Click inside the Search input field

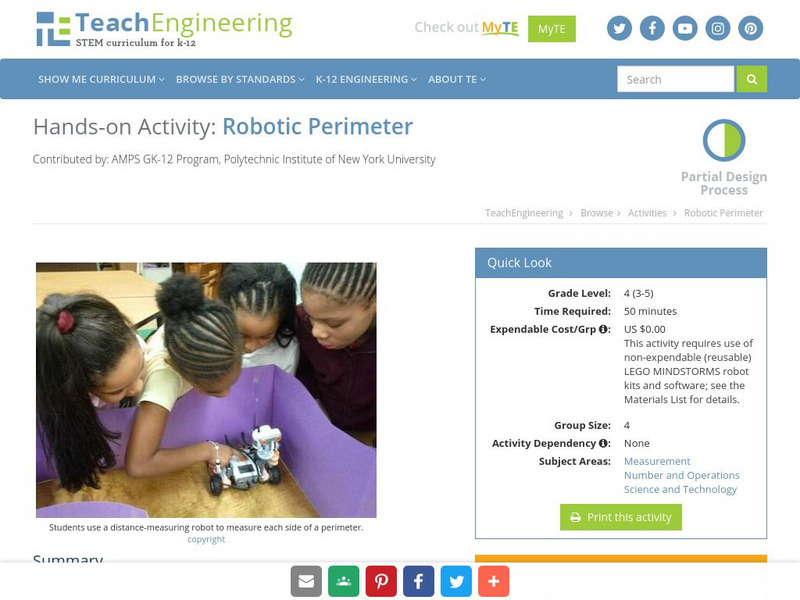point(676,79)
